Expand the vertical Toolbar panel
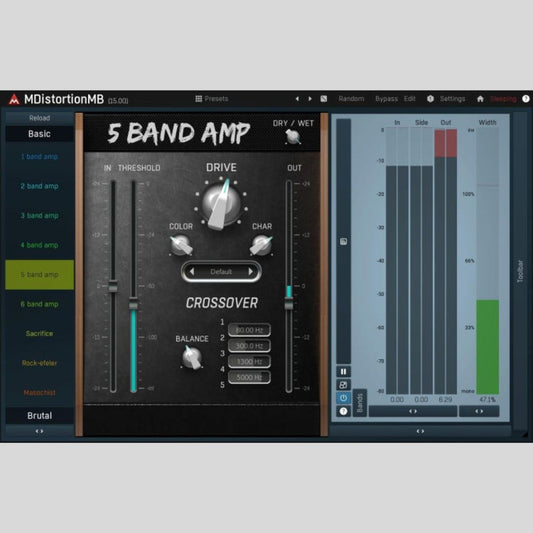Viewport: 533px width, 533px height. tap(520, 271)
